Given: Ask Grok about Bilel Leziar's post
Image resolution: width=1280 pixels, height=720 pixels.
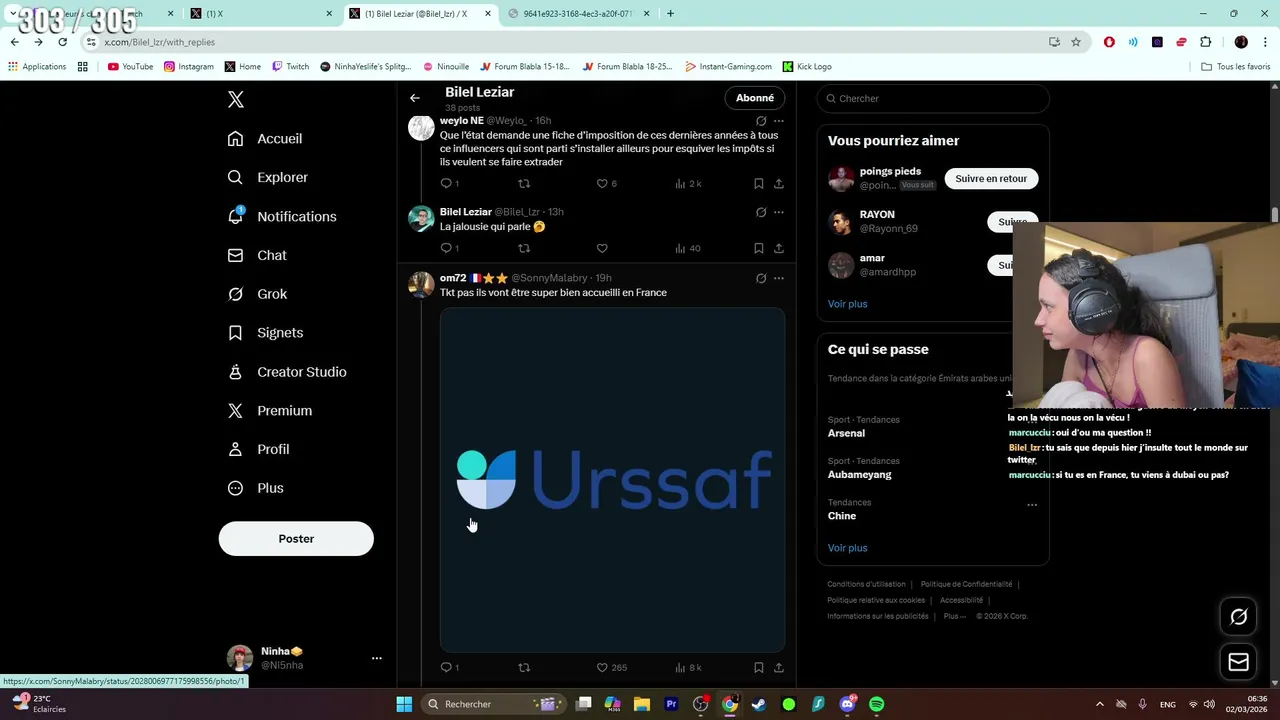Looking at the screenshot, I should point(761,212).
